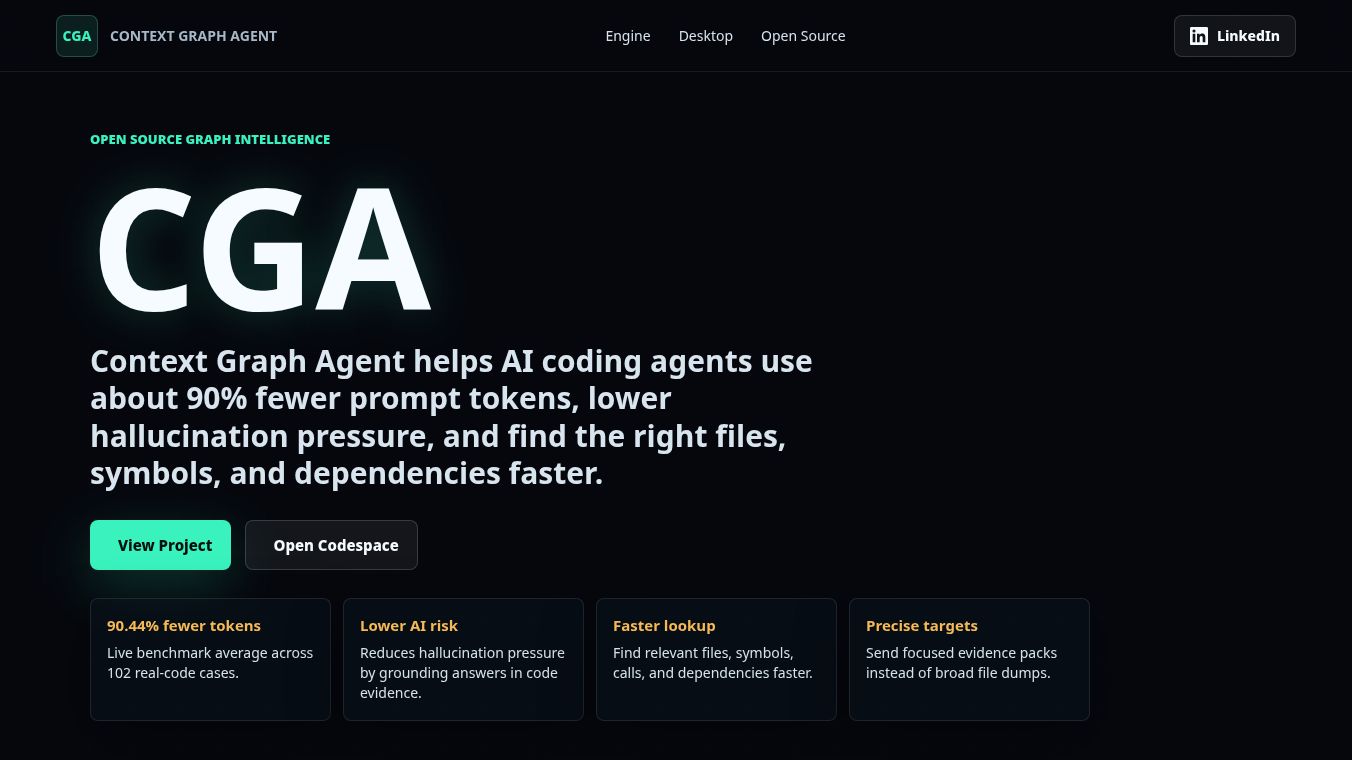This screenshot has width=1352, height=760.
Task: Click 'Find relevant files, symbols' card text
Action: pos(713,663)
